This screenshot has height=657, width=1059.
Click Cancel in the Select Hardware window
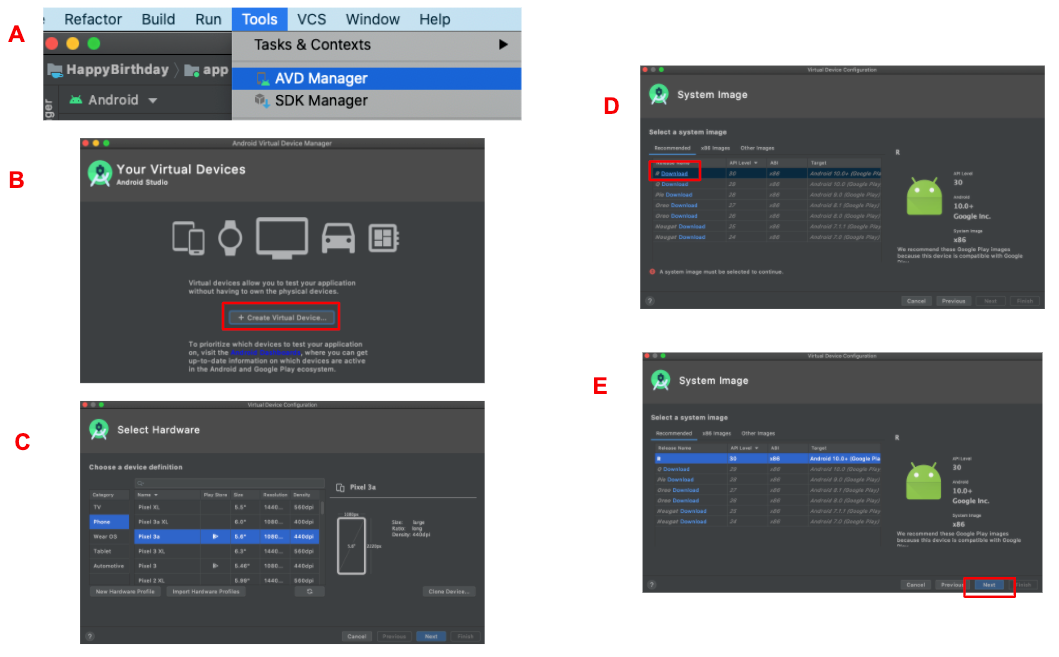pos(357,636)
